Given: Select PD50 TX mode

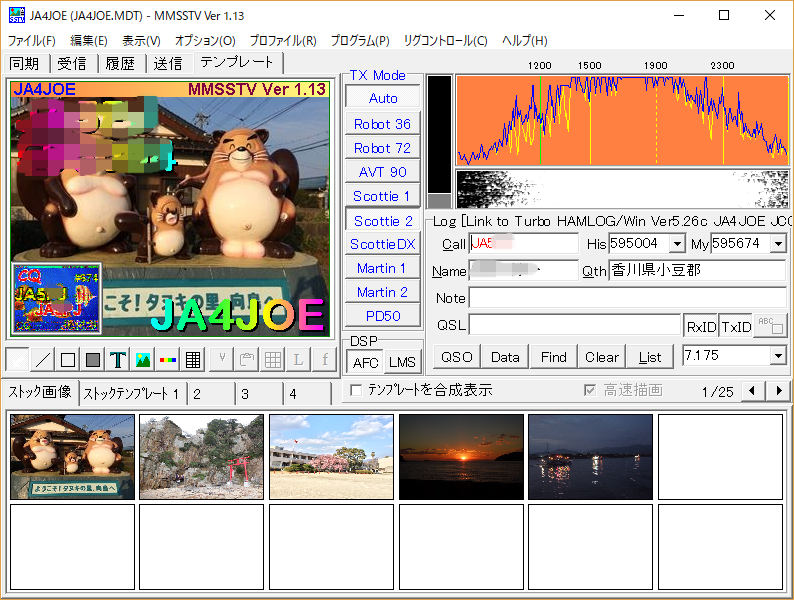Looking at the screenshot, I should coord(383,316).
